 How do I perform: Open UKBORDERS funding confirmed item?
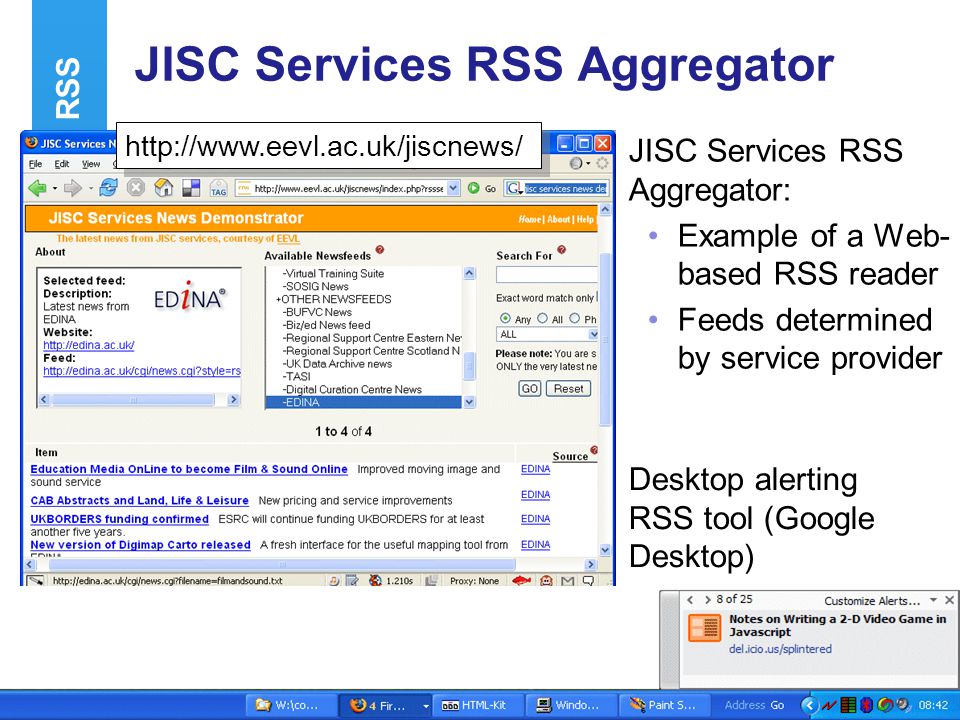pos(120,519)
